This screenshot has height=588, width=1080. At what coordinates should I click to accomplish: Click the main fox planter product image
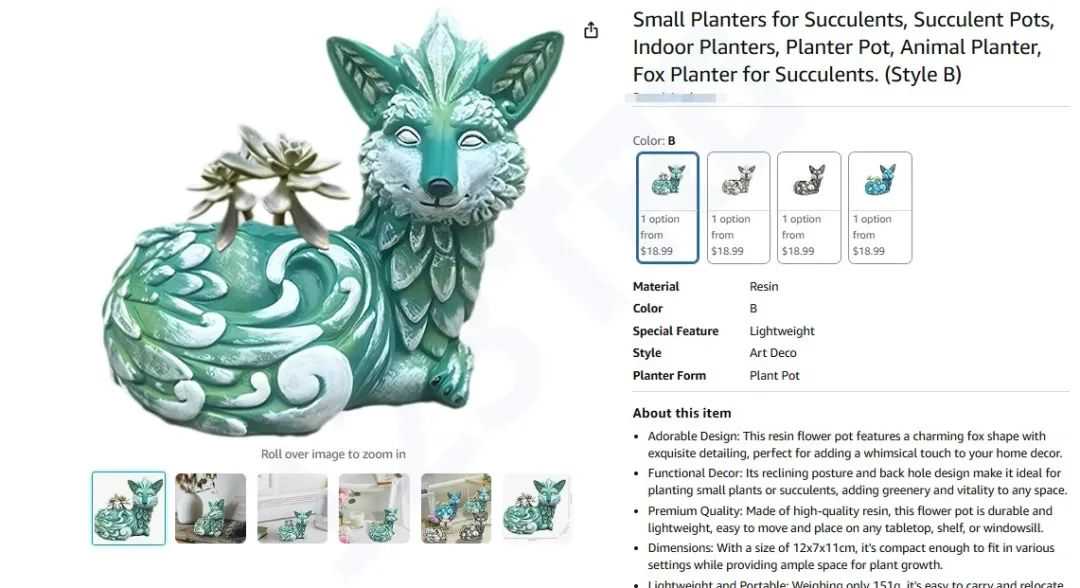[x=333, y=227]
